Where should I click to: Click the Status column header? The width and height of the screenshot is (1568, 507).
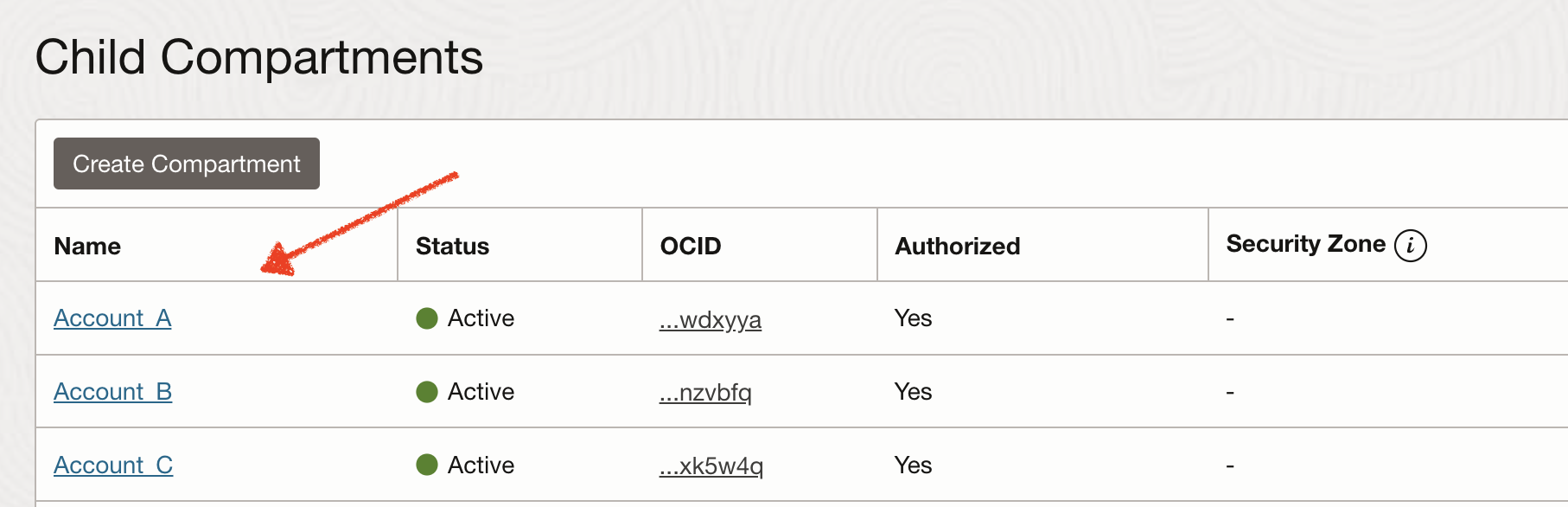click(x=452, y=247)
